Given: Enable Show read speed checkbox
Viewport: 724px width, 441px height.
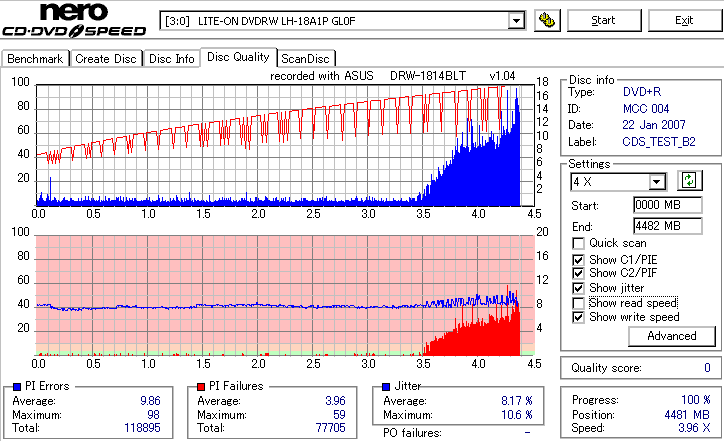Looking at the screenshot, I should pos(578,303).
